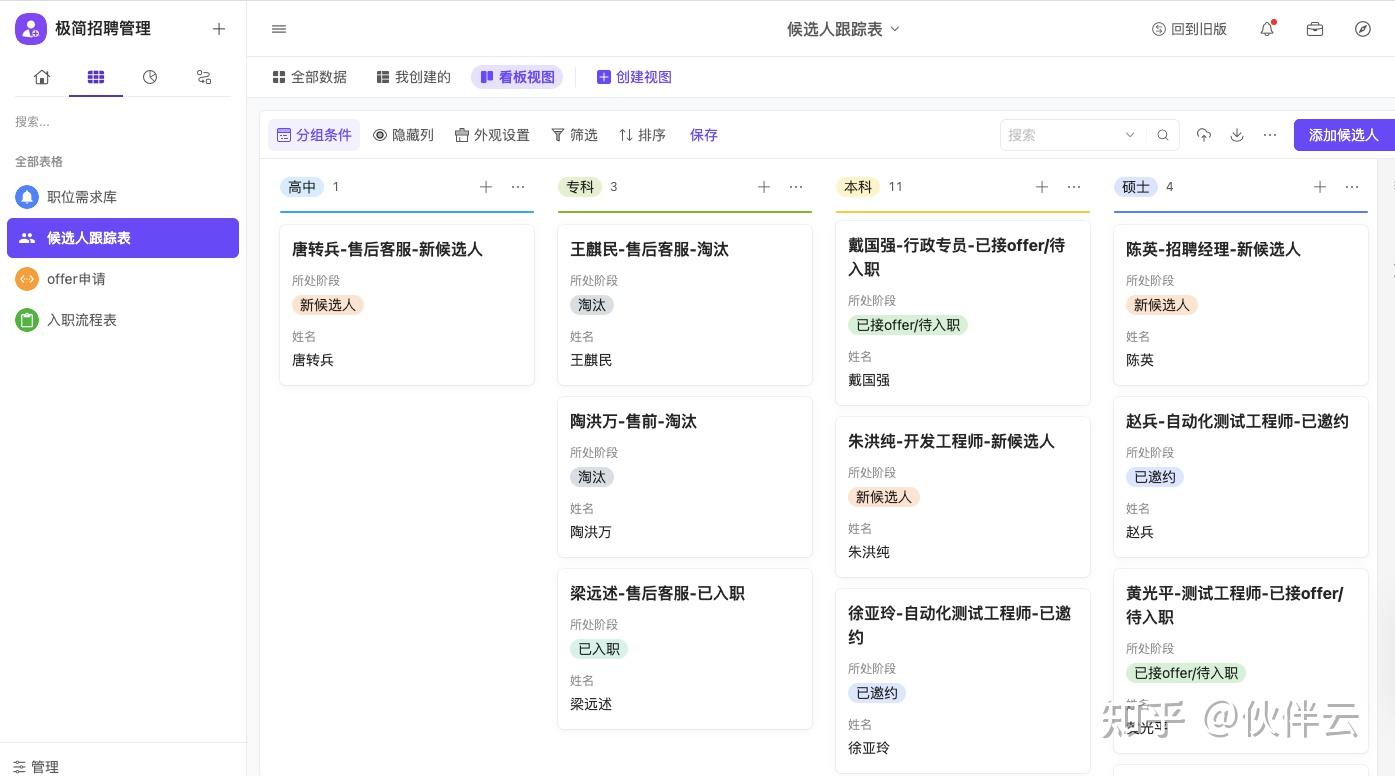Image resolution: width=1395 pixels, height=776 pixels.
Task: Click the 新候选人 tag on 唐转兵 card
Action: [328, 305]
